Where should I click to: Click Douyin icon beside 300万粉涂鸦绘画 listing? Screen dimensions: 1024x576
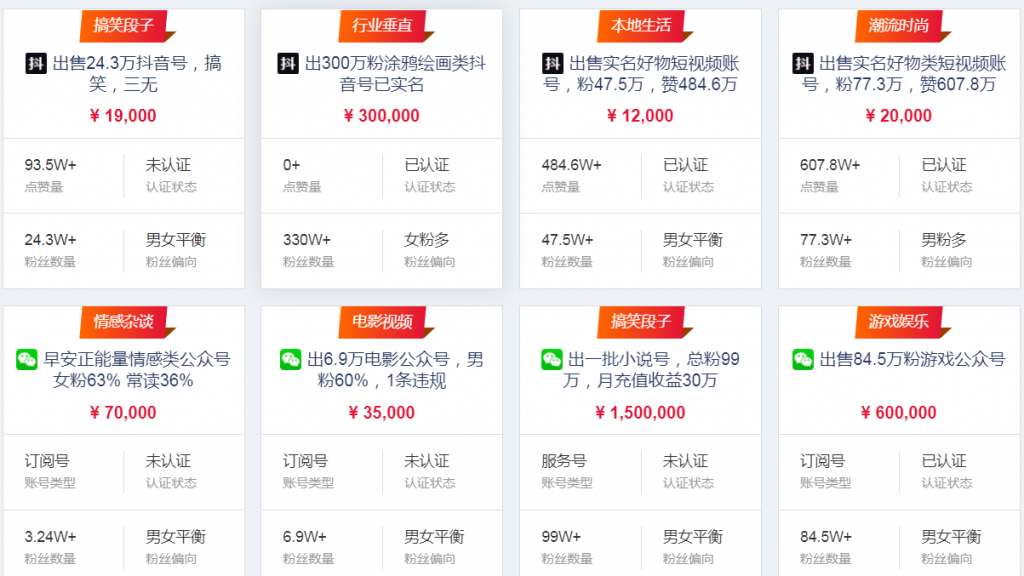pos(288,64)
